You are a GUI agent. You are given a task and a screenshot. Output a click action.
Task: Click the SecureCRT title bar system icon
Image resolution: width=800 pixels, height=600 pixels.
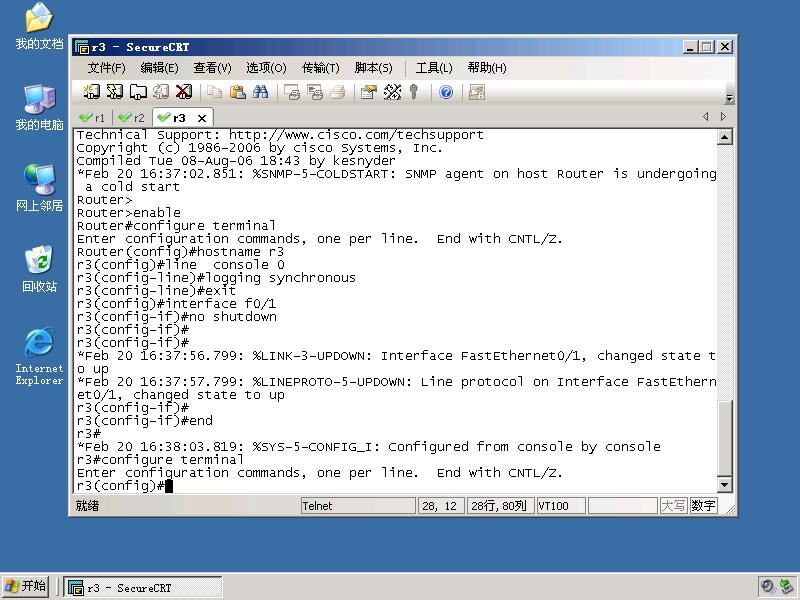click(82, 47)
